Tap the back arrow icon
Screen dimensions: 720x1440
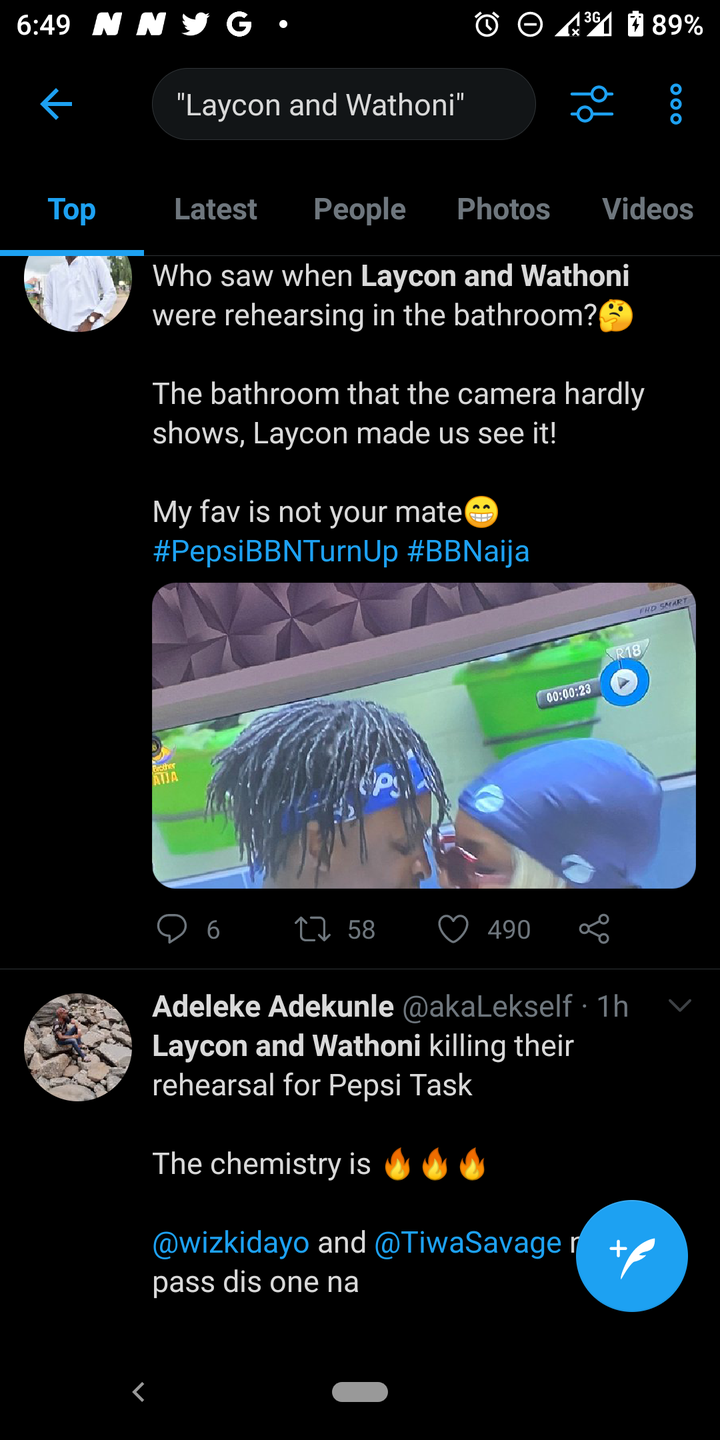tap(56, 104)
